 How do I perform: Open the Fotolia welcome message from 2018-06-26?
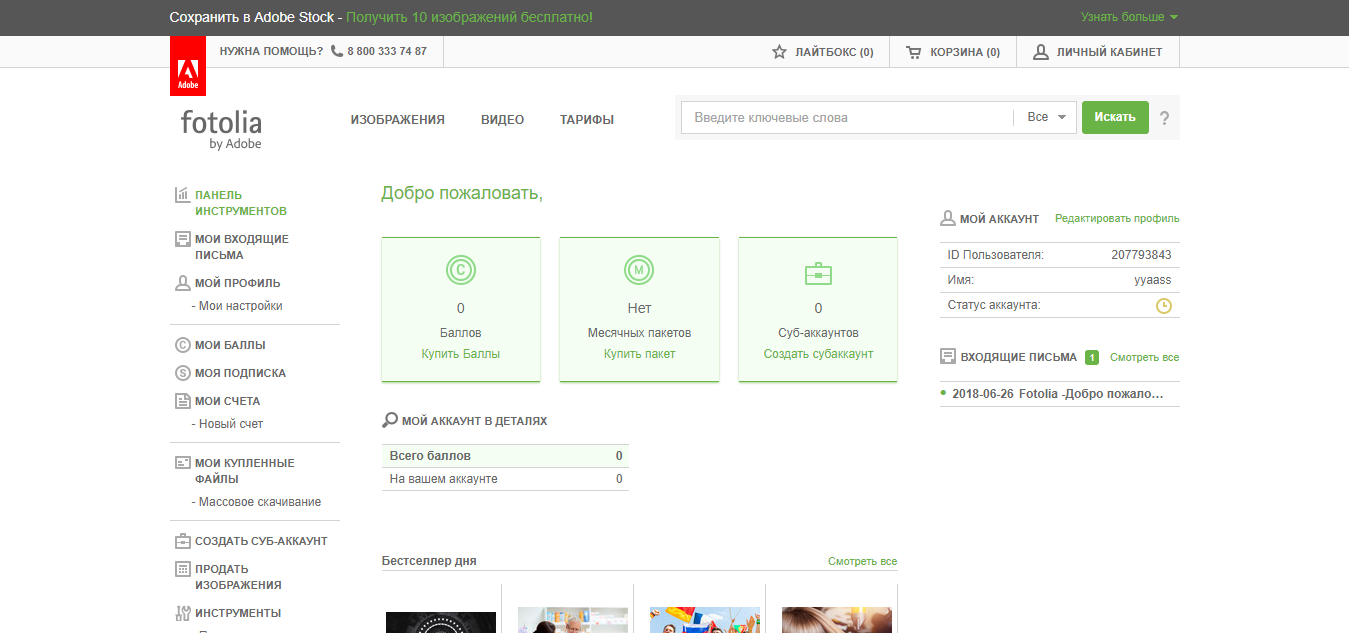pos(1057,394)
